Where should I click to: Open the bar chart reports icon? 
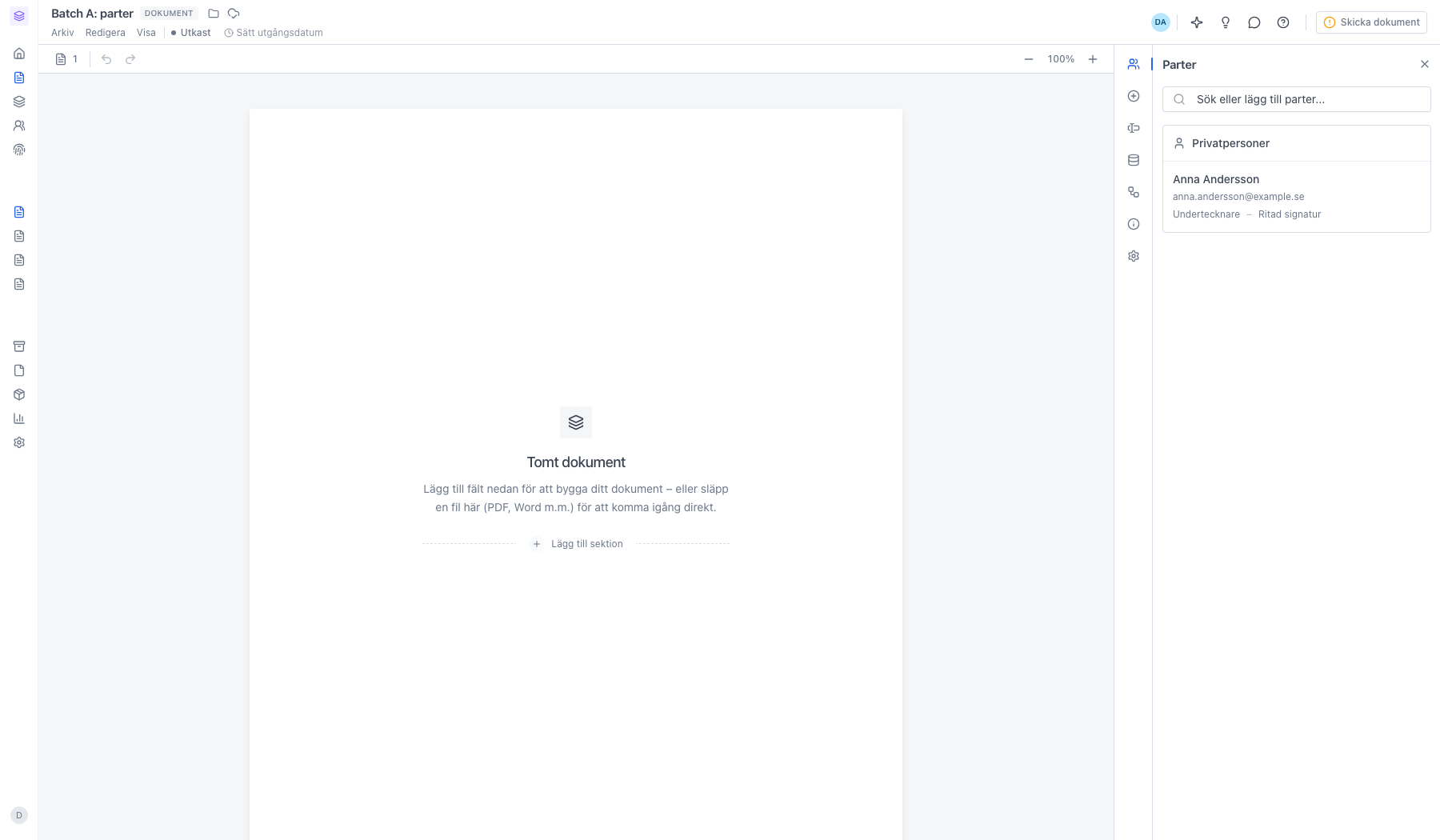19,418
